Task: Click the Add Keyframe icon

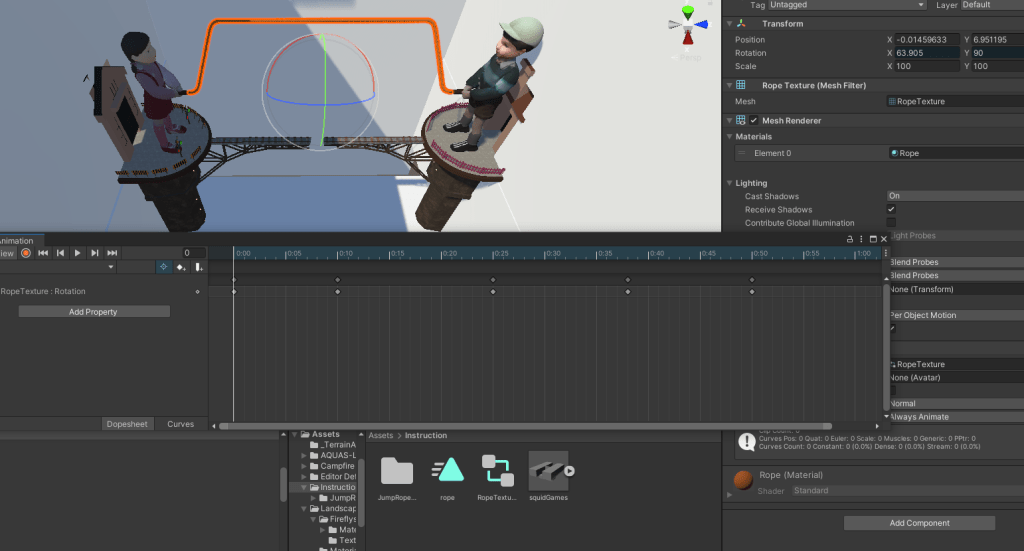Action: (x=181, y=267)
